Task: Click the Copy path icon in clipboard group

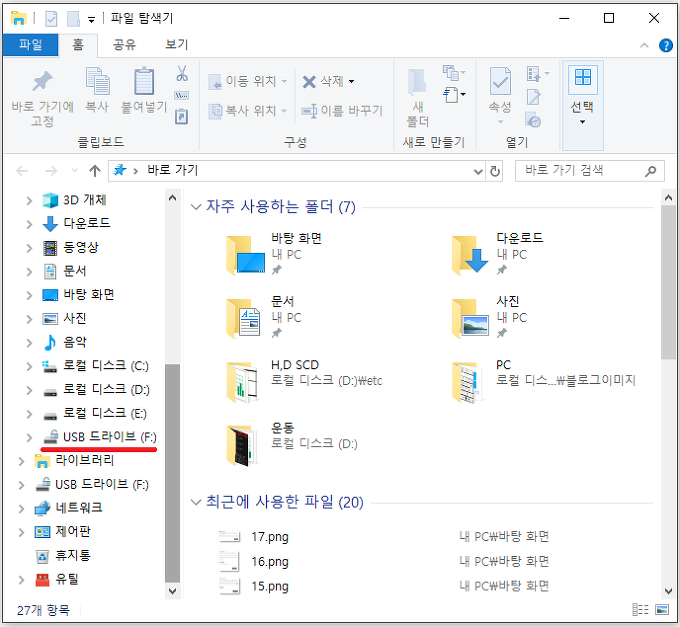Action: click(181, 95)
